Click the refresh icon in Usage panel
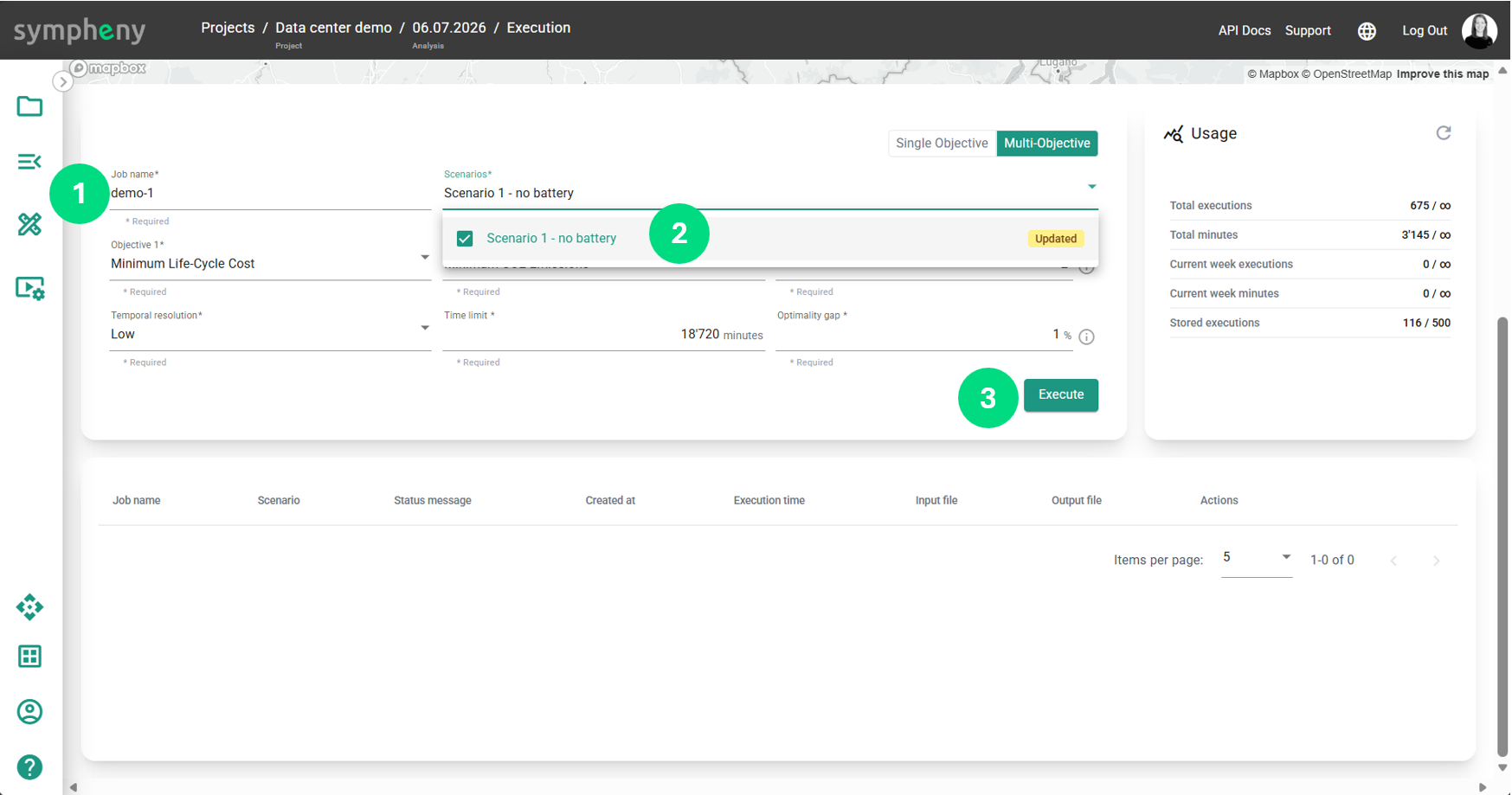Viewport: 1512px width, 795px height. (x=1444, y=133)
